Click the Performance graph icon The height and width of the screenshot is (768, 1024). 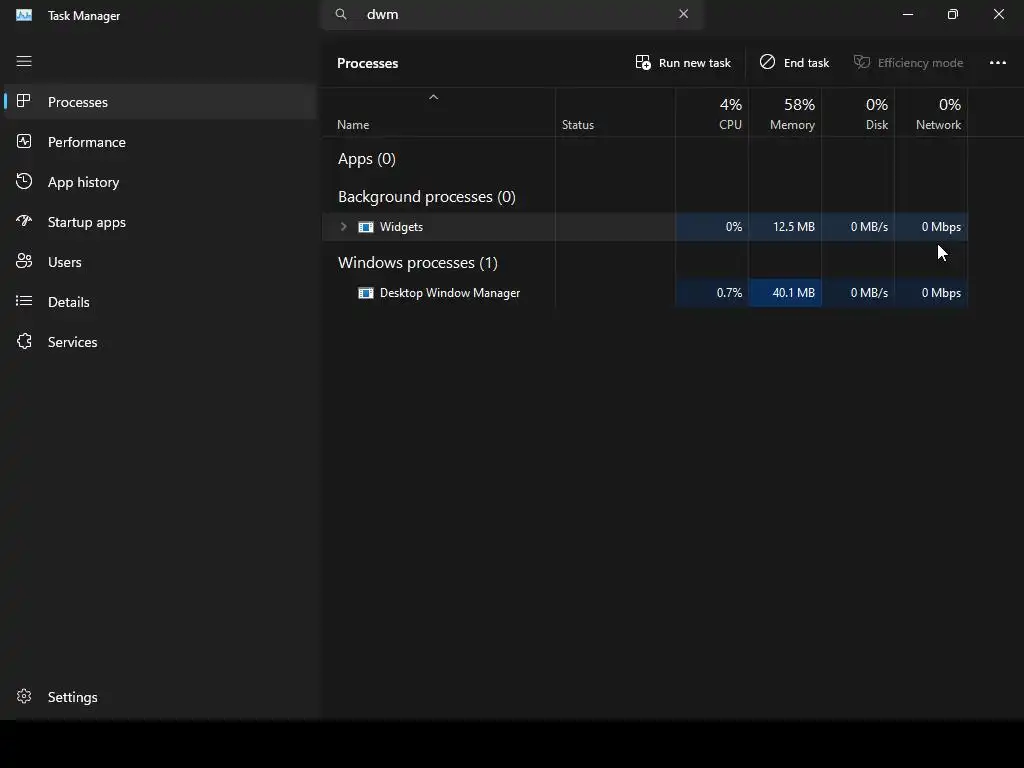pos(24,141)
